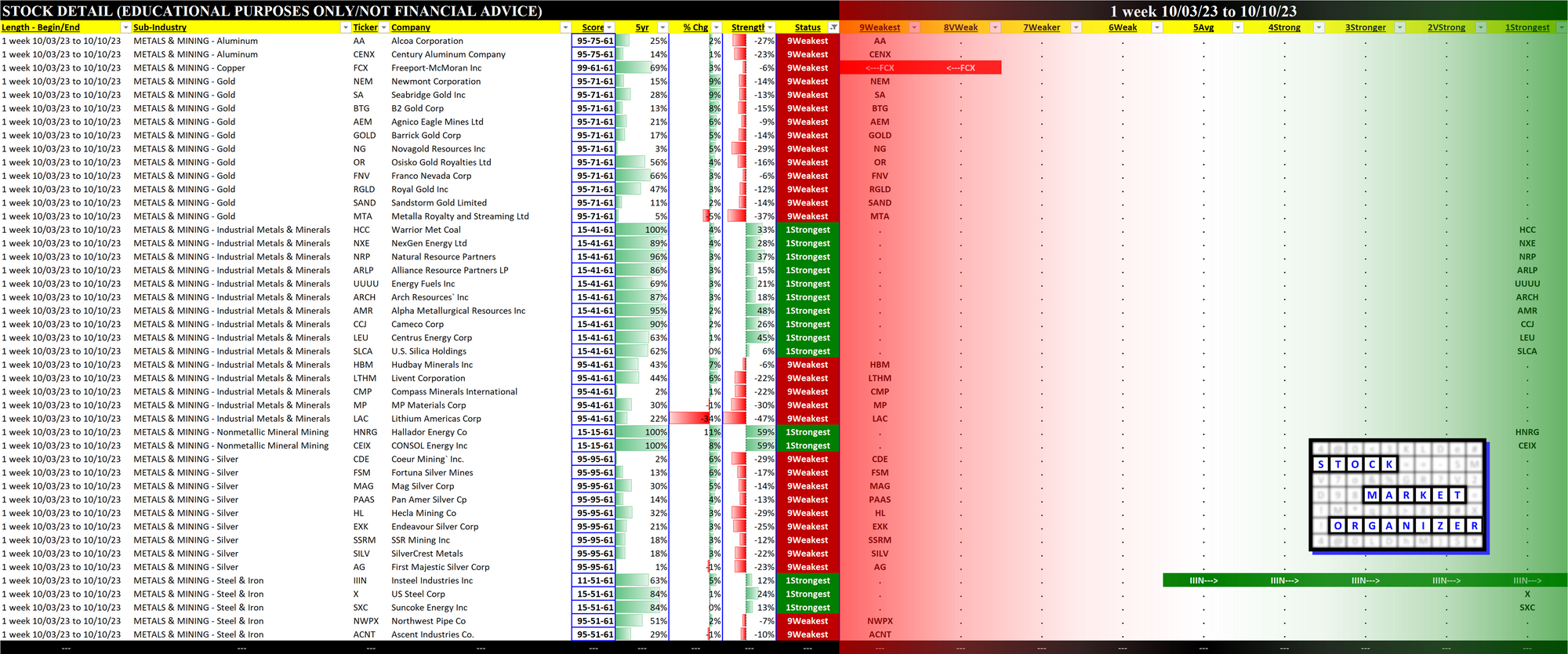Select the Pan Amer Silver Cp cell
This screenshot has width=1568, height=654.
pos(481,500)
